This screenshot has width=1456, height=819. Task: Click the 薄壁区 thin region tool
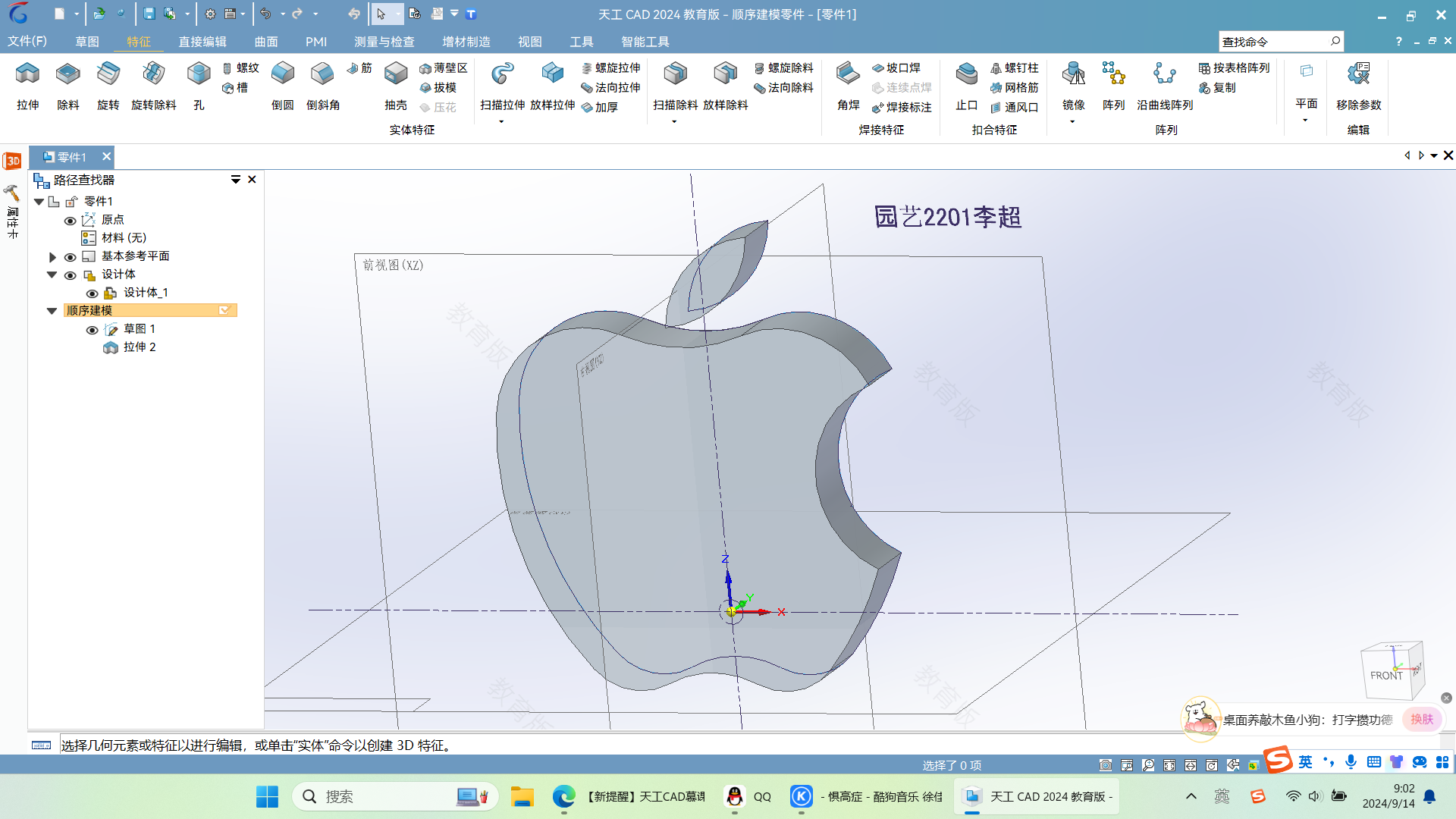click(444, 68)
